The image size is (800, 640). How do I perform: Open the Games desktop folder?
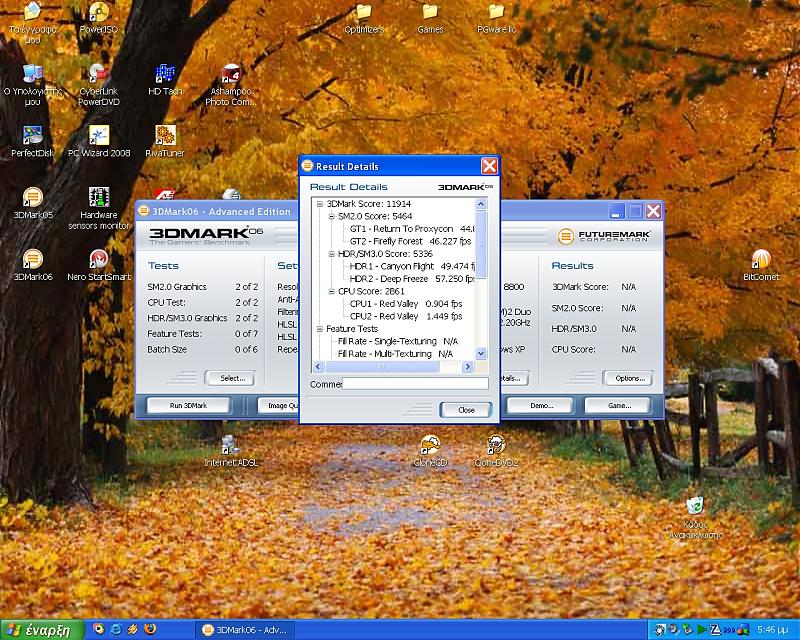point(430,18)
